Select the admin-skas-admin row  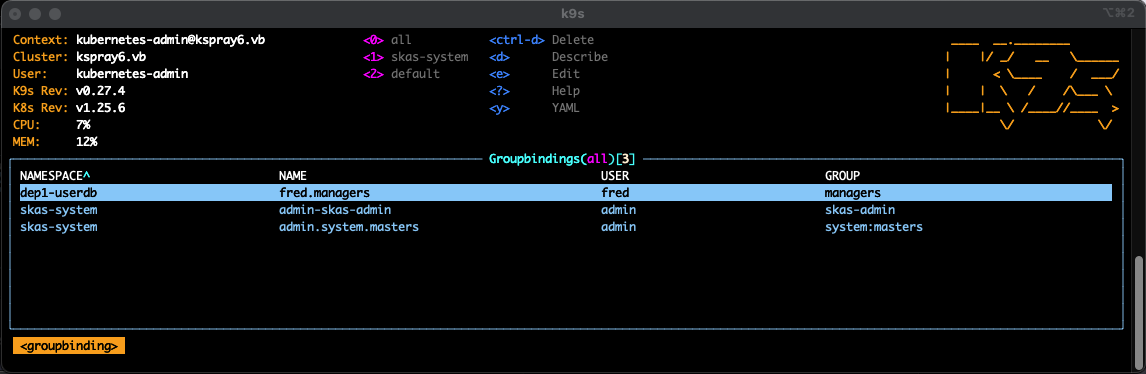click(566, 210)
